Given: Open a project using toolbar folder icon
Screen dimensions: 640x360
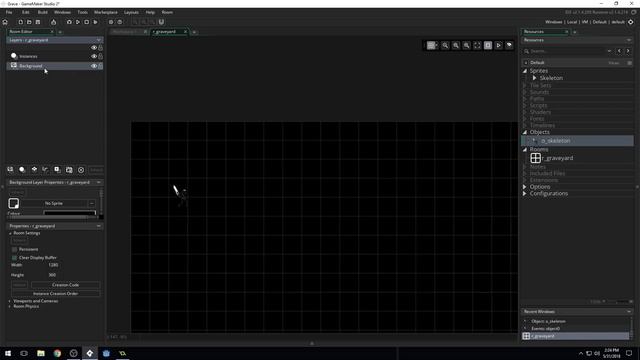Looking at the screenshot, I should (29, 22).
